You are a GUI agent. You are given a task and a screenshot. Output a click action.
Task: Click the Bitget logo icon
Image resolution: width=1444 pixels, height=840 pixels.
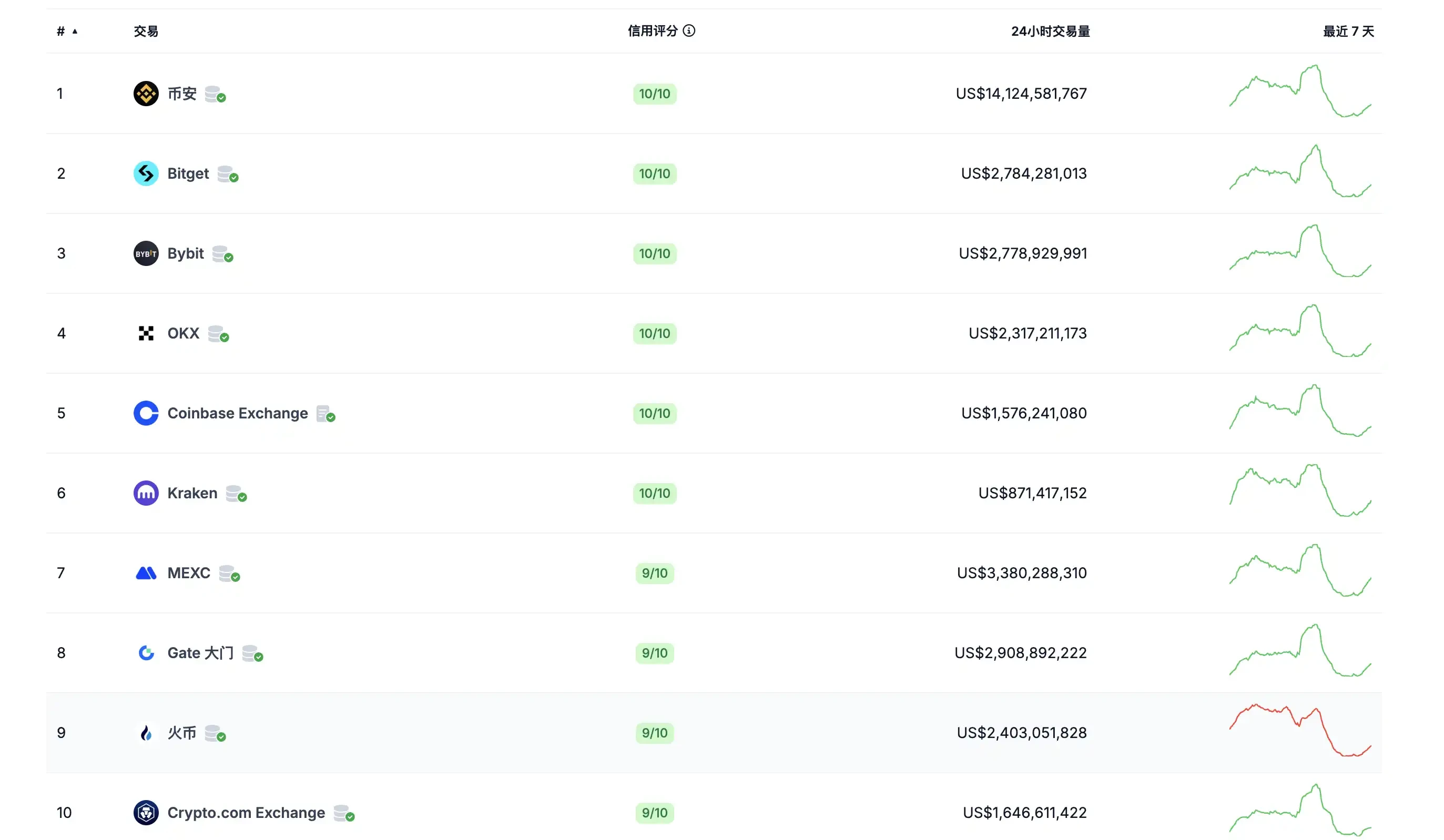tap(146, 173)
